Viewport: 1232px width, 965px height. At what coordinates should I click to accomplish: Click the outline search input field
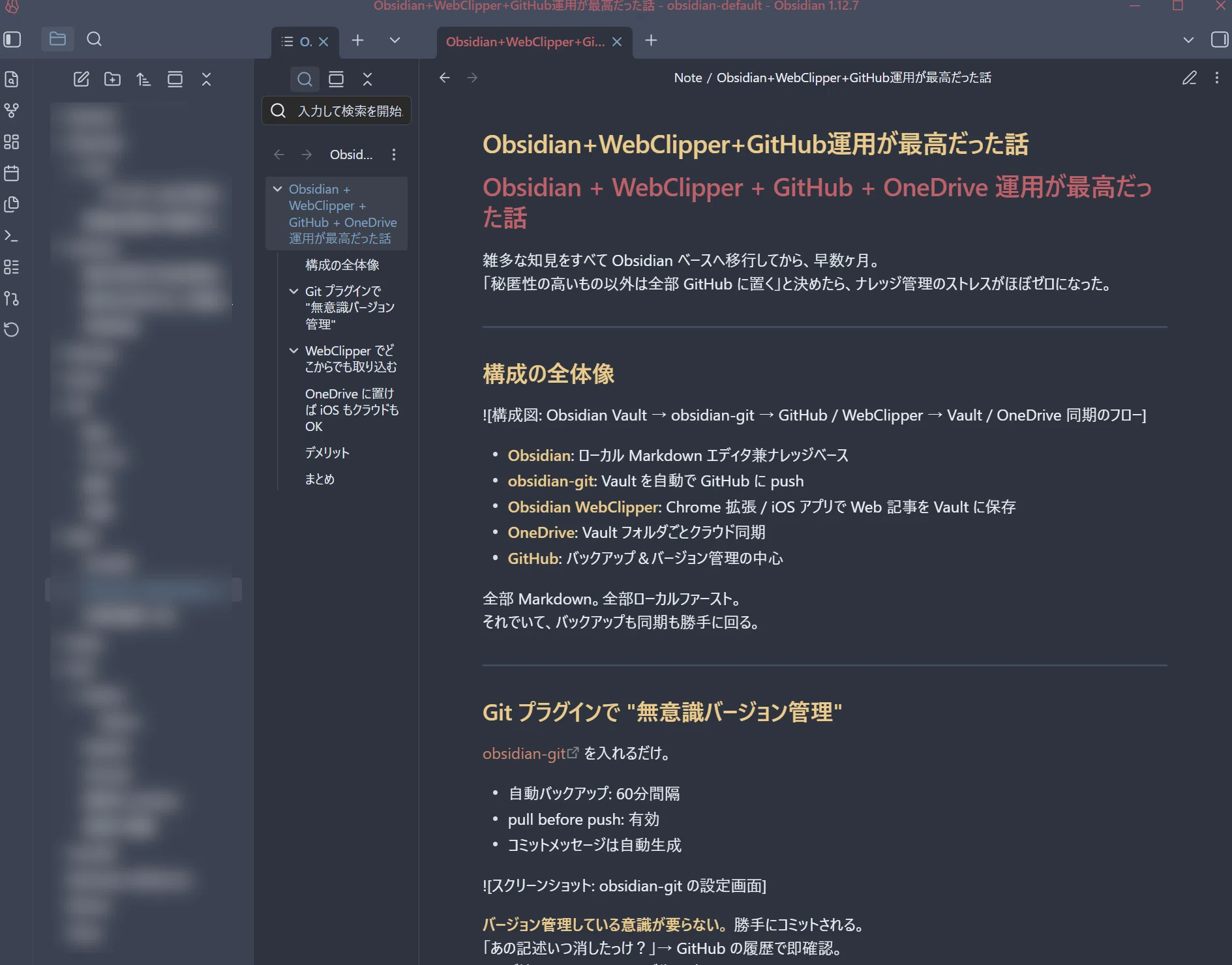click(337, 111)
